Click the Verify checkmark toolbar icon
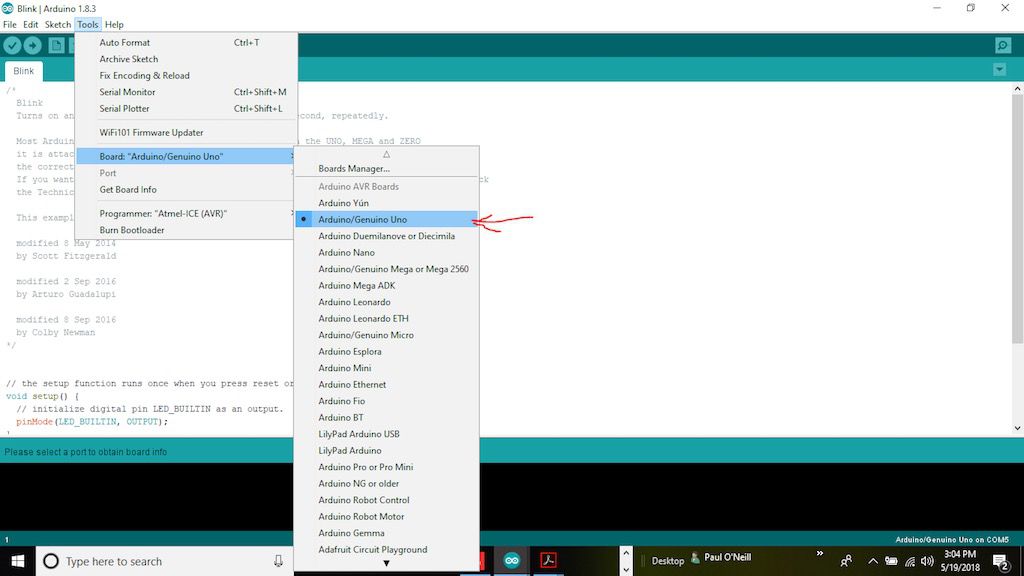This screenshot has width=1024, height=576. coord(12,45)
